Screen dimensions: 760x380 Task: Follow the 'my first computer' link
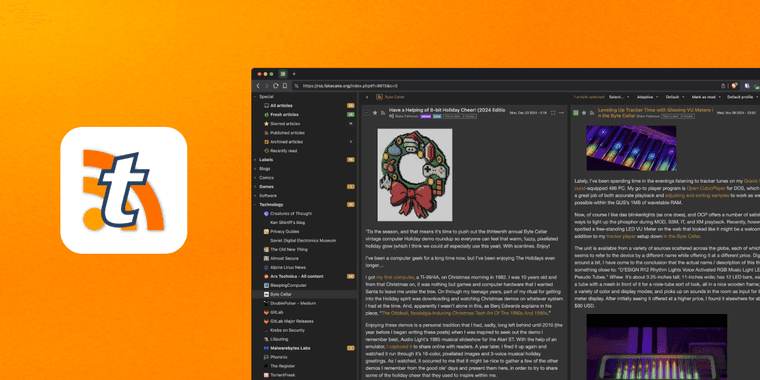(x=395, y=277)
